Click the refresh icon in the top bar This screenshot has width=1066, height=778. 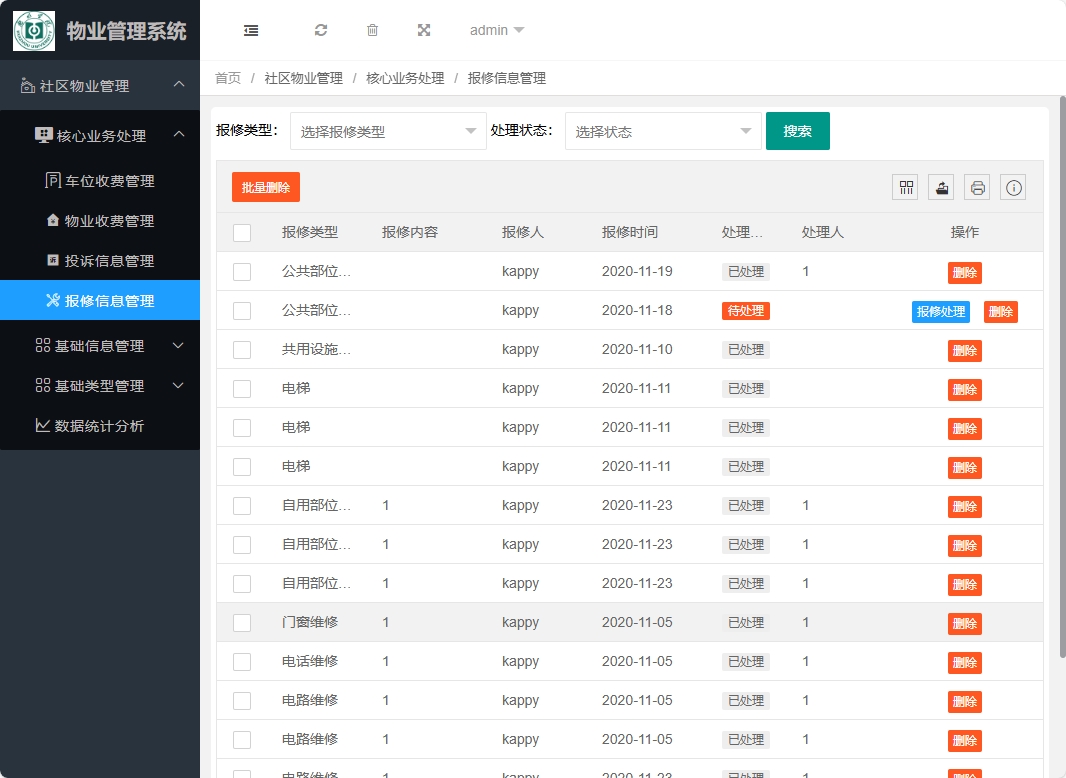point(320,30)
